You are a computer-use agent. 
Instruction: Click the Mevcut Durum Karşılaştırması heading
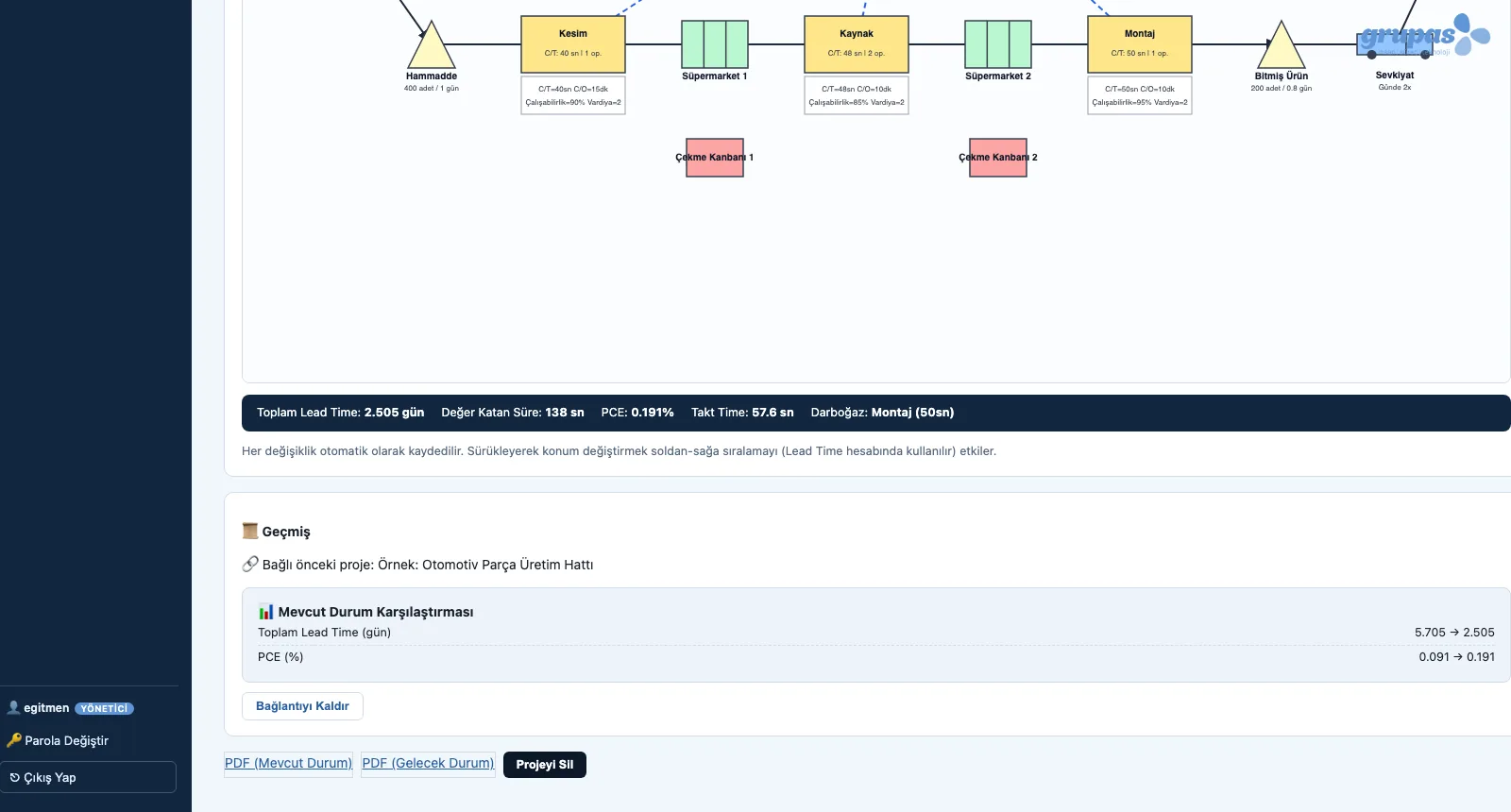click(x=376, y=612)
